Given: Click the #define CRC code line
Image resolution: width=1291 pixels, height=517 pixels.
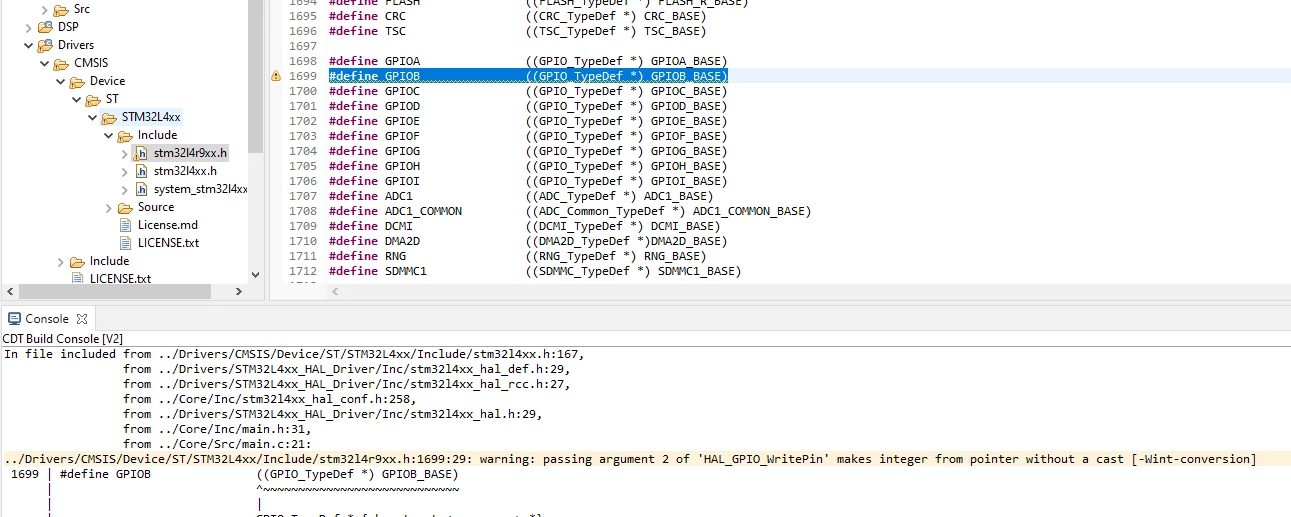Looking at the screenshot, I should (517, 16).
